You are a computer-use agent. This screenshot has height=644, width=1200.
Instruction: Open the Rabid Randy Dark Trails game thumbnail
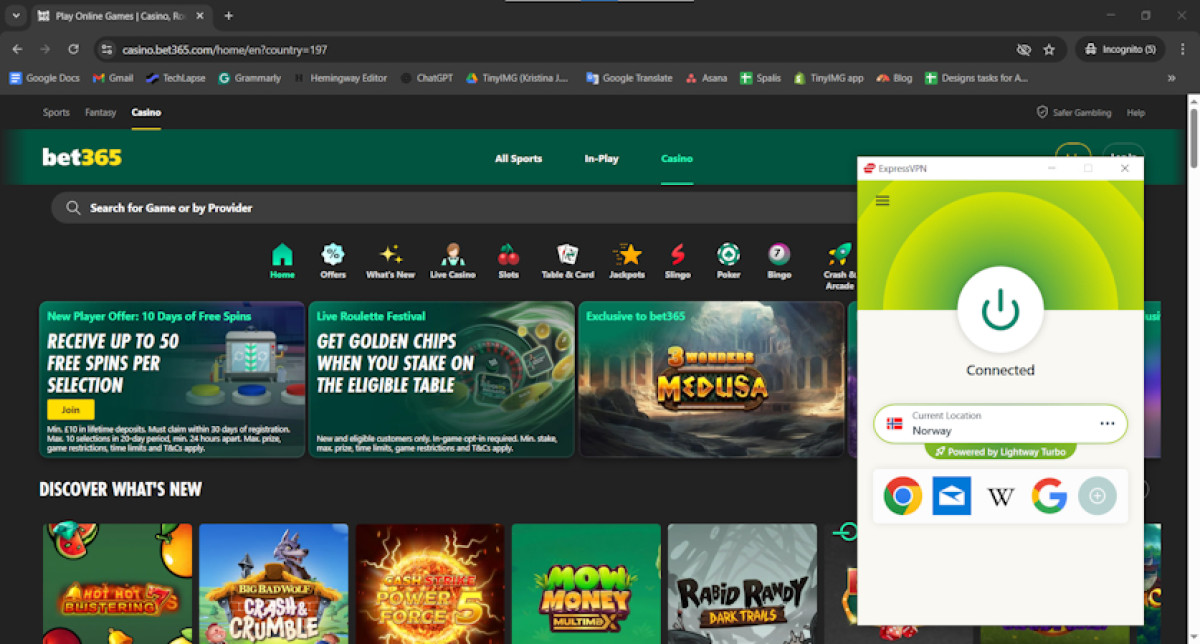tap(742, 584)
